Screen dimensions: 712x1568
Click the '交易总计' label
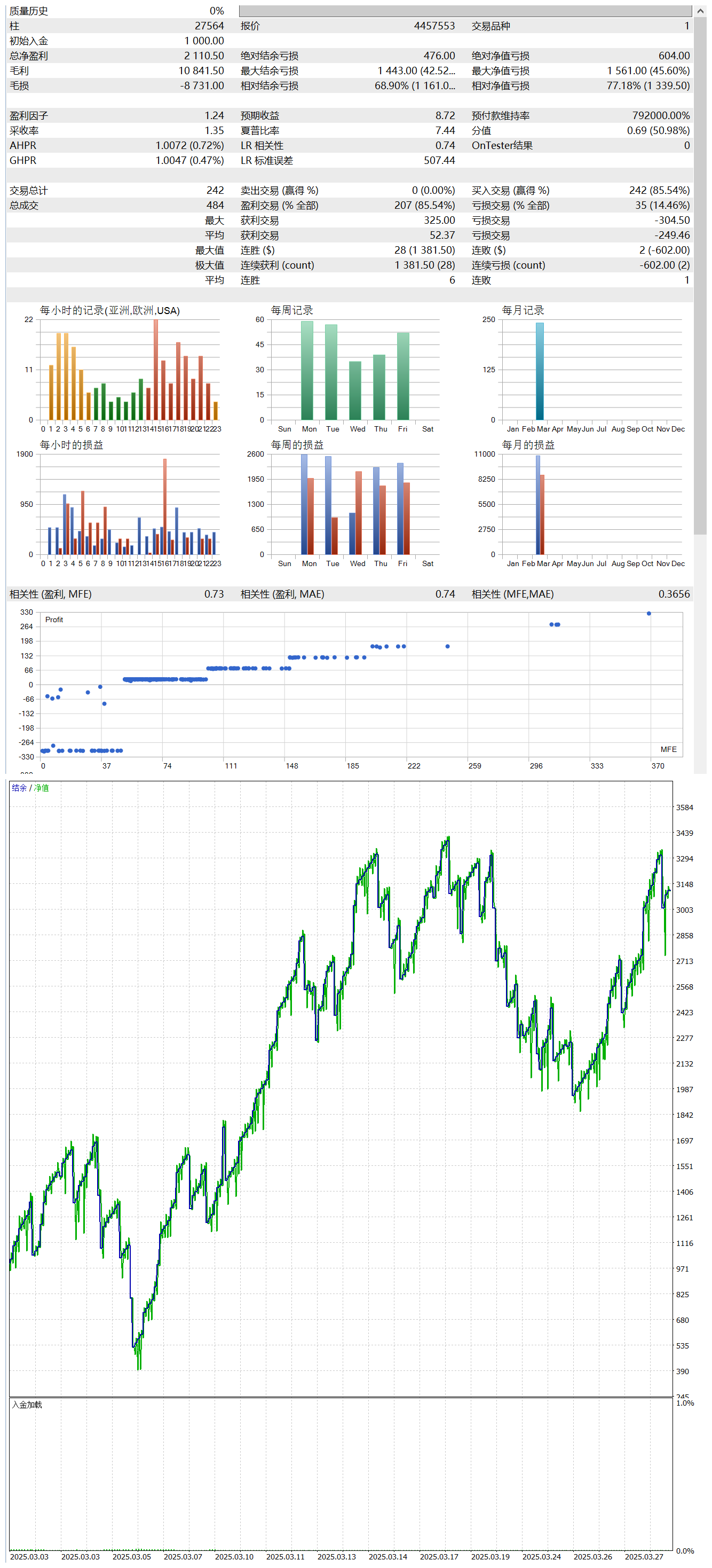coord(29,191)
